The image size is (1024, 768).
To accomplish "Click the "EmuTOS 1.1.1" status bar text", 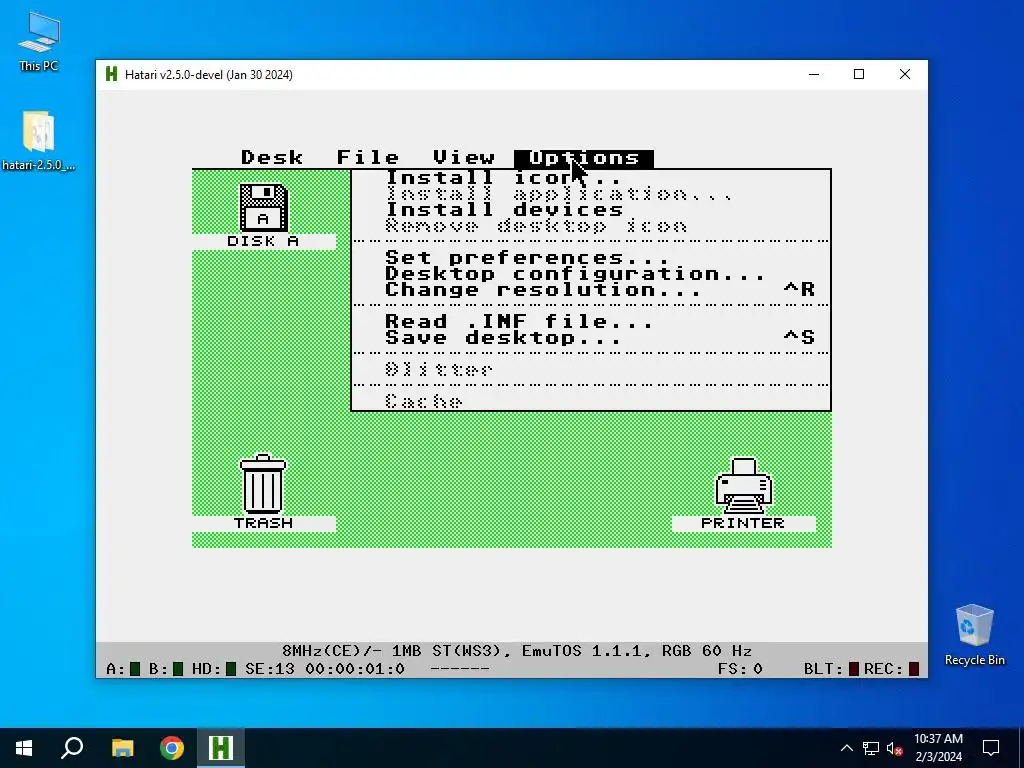I will [581, 651].
